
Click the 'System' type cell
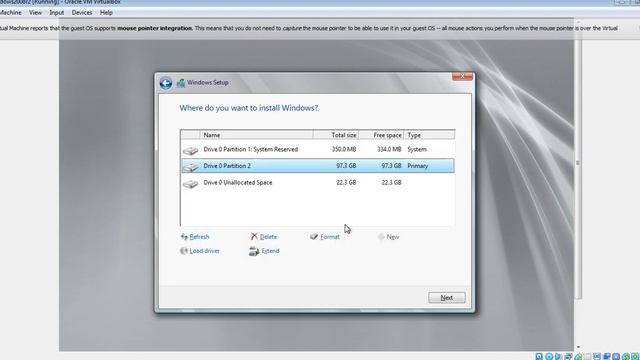point(417,149)
